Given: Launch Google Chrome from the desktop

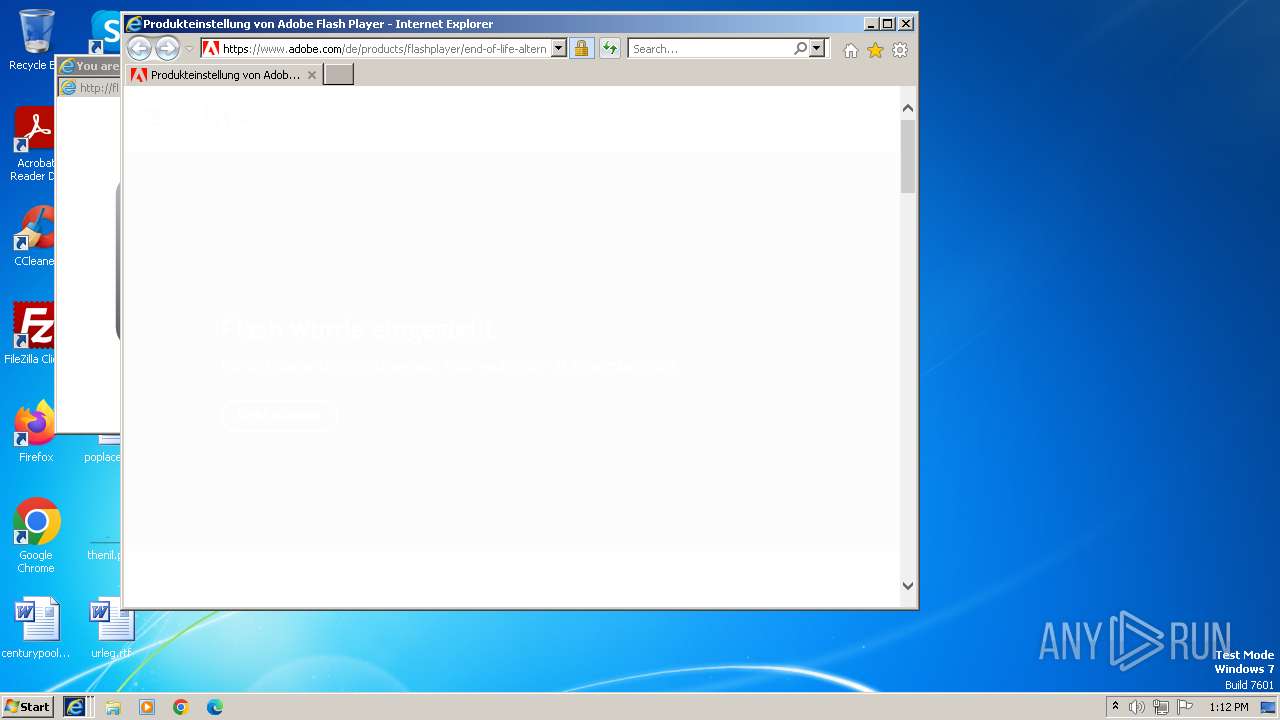Looking at the screenshot, I should 36,536.
